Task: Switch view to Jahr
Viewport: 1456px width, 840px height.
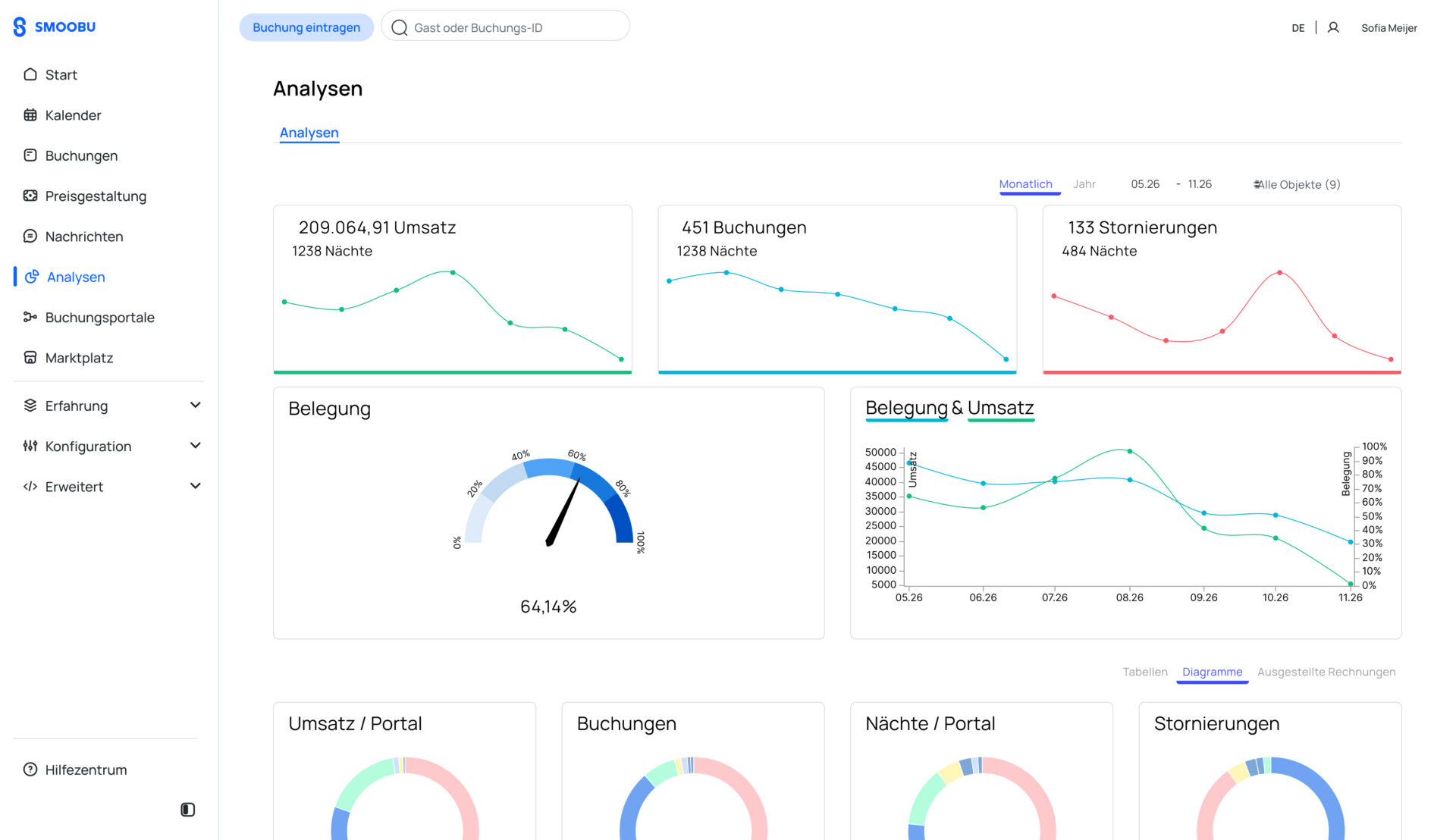Action: coord(1084,184)
